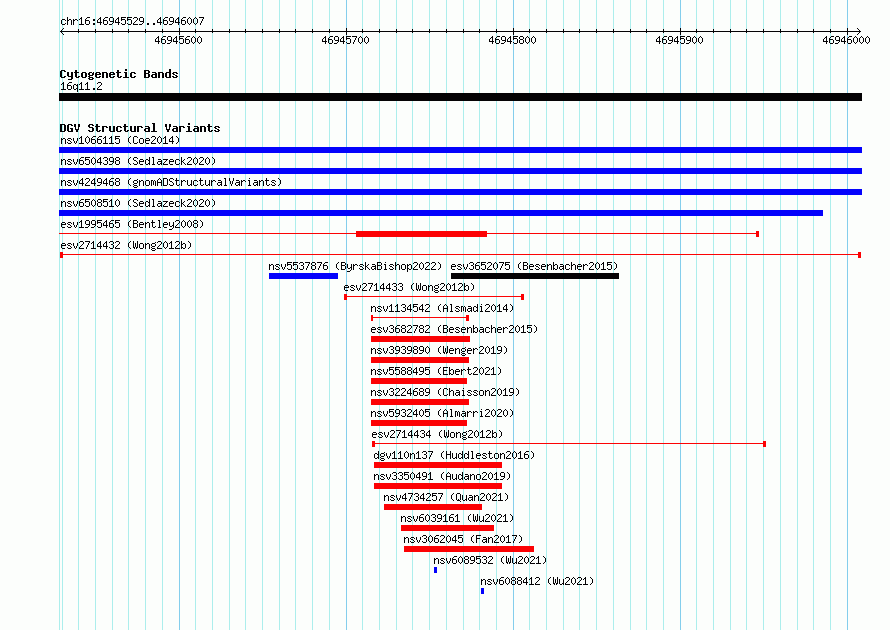Select the nsv6039161 (Wu2021) label

[x=457, y=518]
